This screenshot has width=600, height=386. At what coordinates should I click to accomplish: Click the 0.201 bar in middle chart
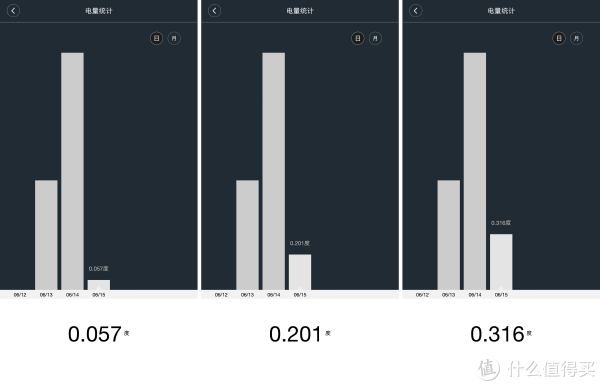pyautogui.click(x=300, y=272)
